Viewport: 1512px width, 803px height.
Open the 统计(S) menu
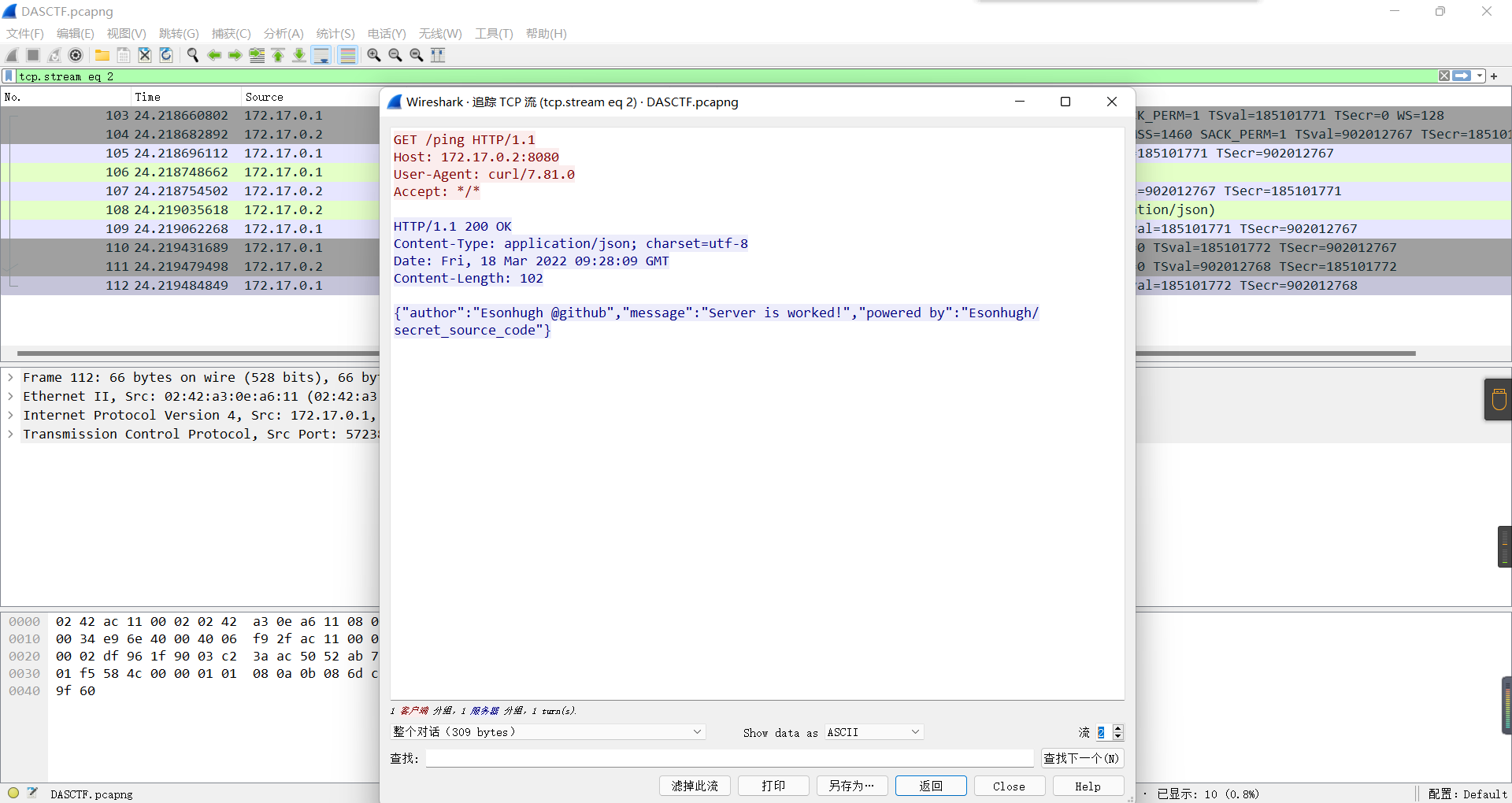[335, 34]
